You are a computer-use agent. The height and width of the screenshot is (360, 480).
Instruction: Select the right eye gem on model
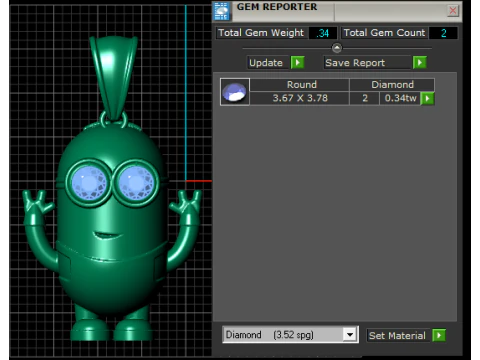136,183
